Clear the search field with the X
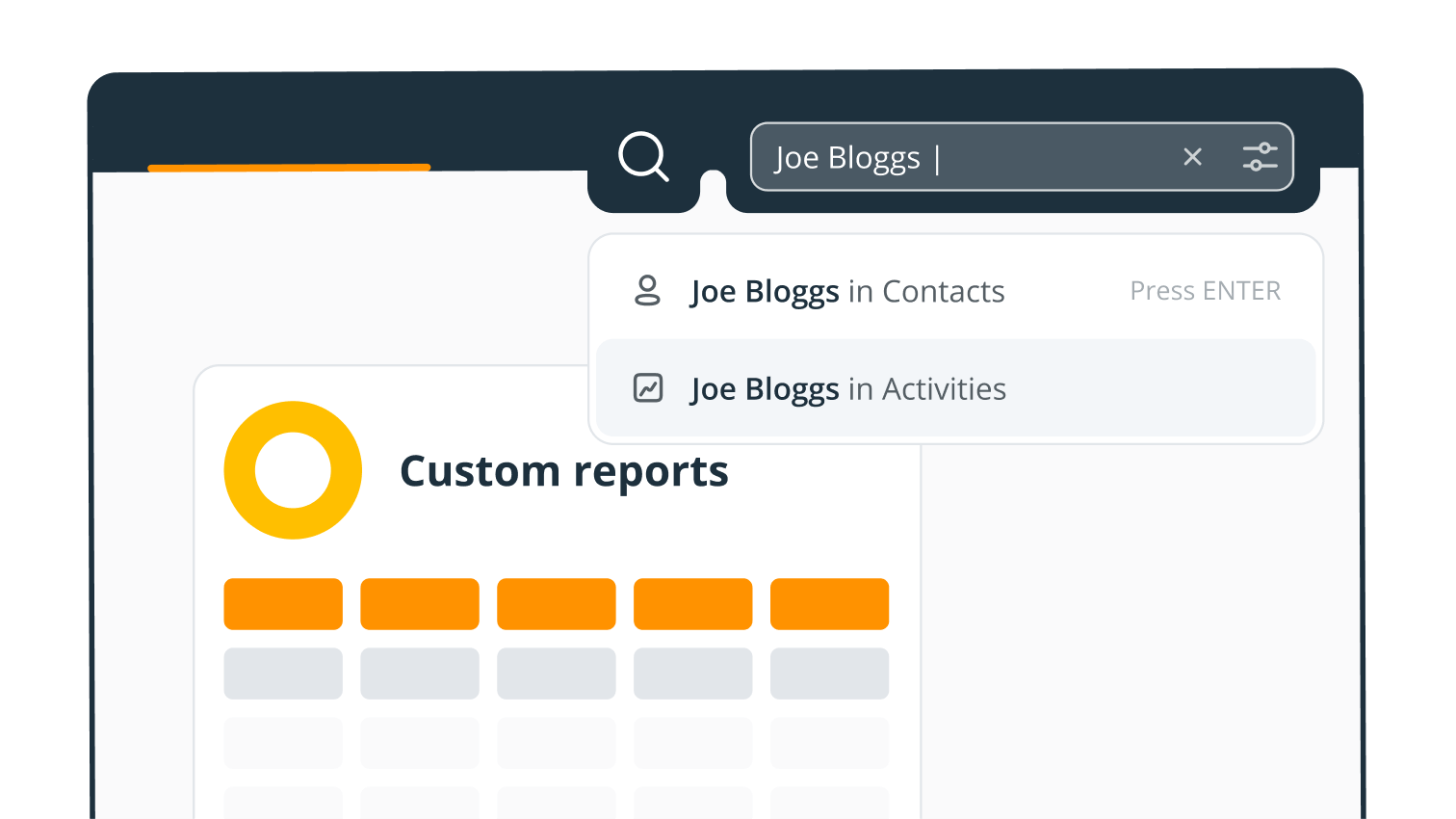 [x=1192, y=157]
